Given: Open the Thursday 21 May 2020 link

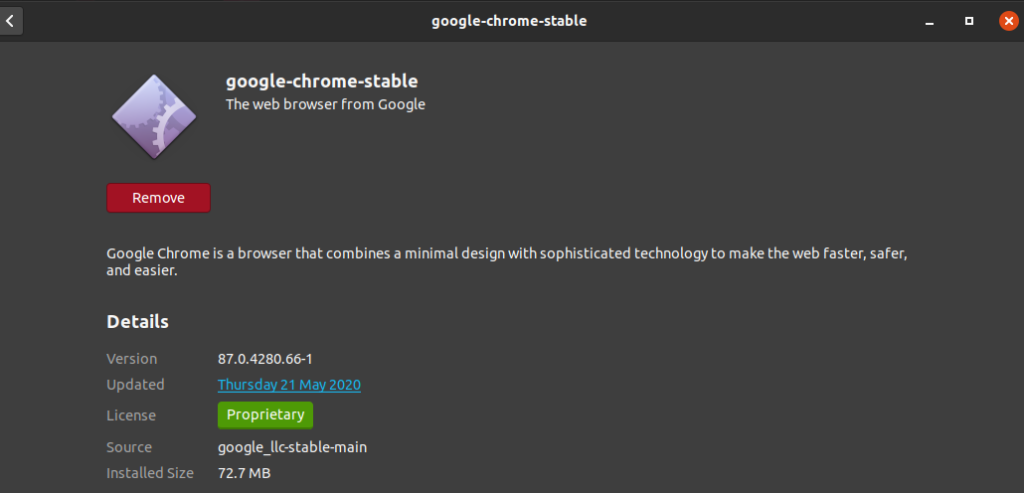Looking at the screenshot, I should pos(289,385).
